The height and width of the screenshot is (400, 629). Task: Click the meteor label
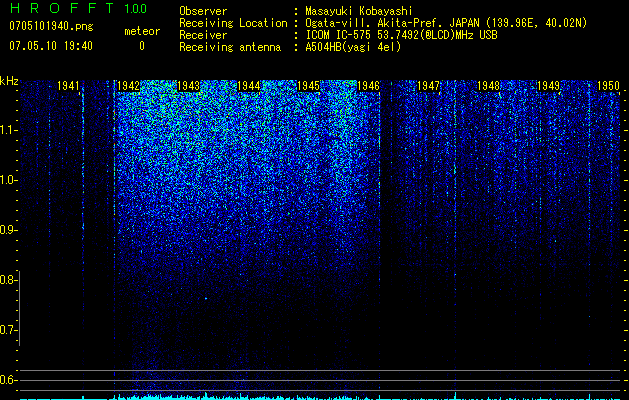(142, 31)
